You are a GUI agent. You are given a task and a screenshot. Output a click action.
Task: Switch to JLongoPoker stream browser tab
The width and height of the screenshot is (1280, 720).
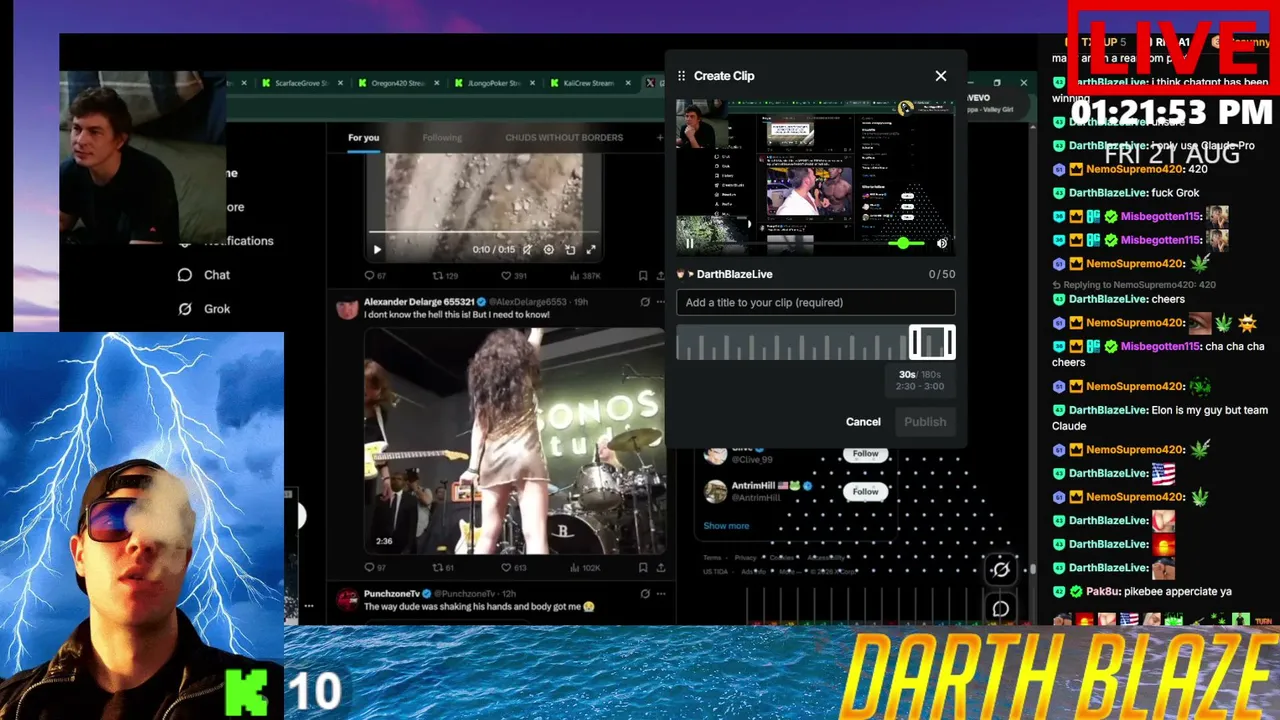[x=493, y=83]
